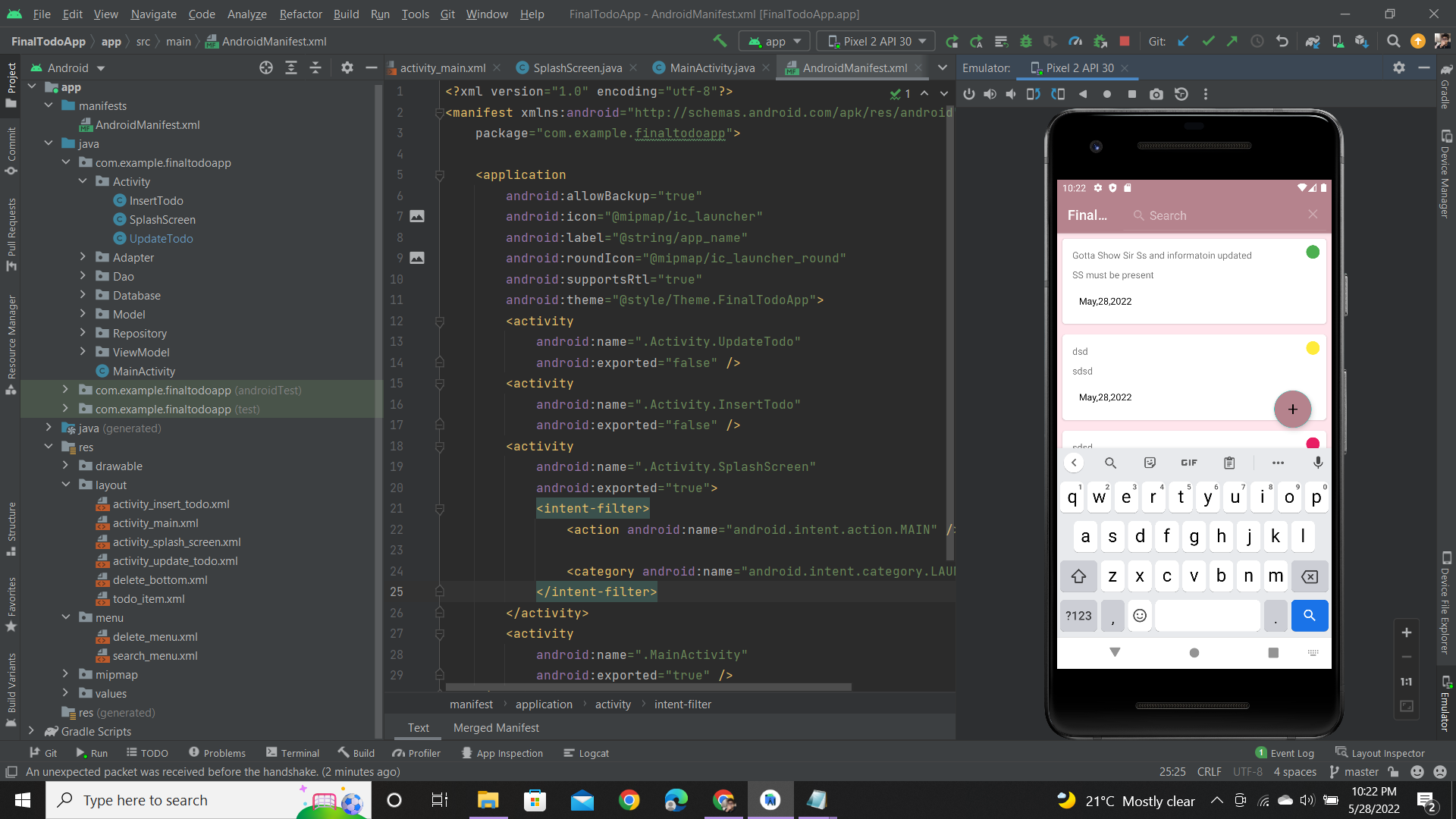Stop the running app with the red square
Viewport: 1456px width, 819px height.
[1125, 41]
